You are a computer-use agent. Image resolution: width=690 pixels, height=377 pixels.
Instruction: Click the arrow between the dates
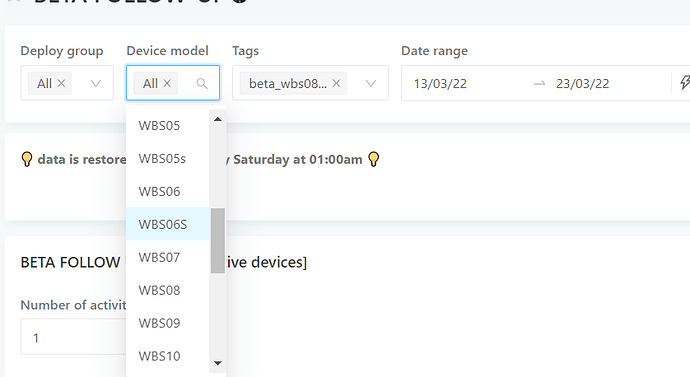(x=540, y=84)
